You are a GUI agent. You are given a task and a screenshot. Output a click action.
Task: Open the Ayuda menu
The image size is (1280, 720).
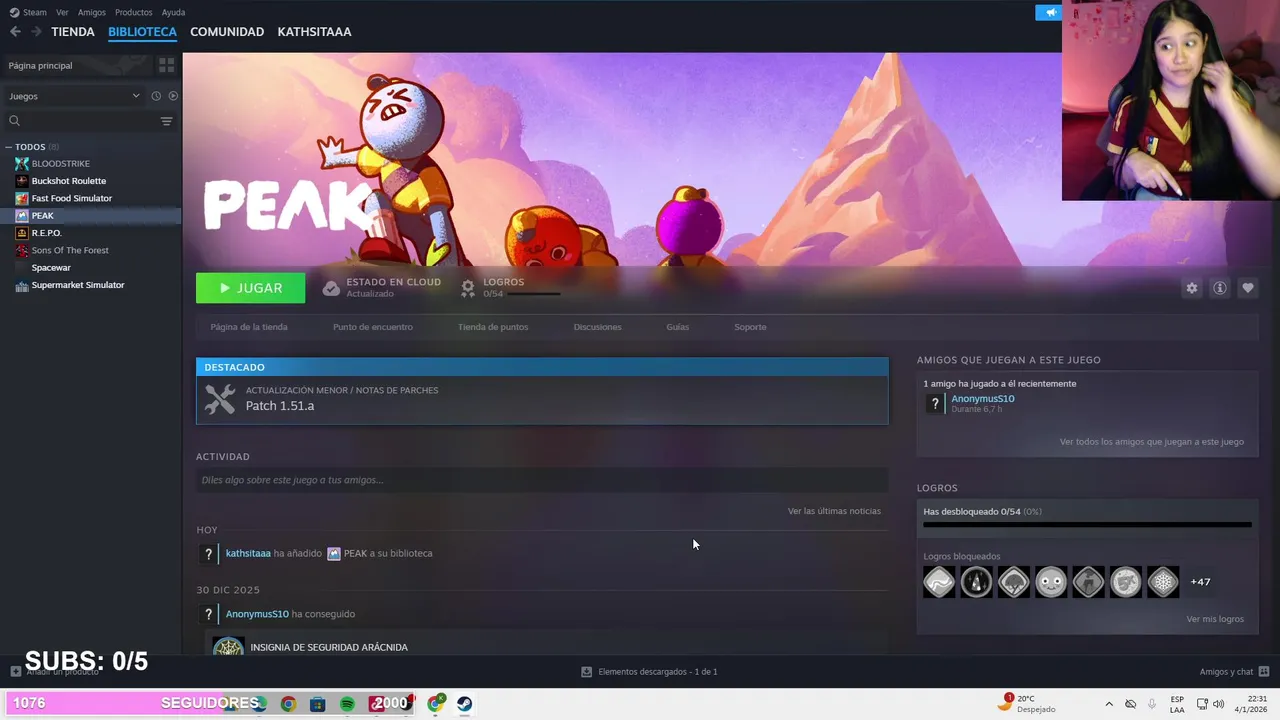point(173,12)
